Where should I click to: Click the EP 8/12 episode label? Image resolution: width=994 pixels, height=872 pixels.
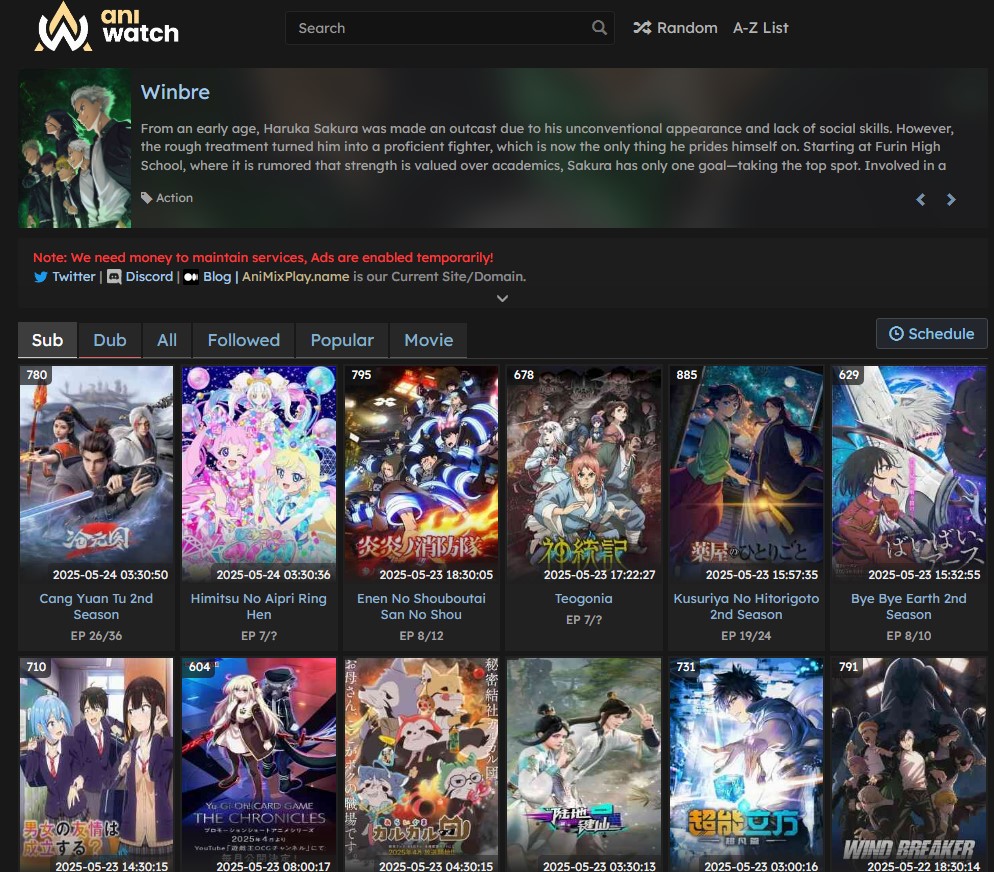point(421,636)
